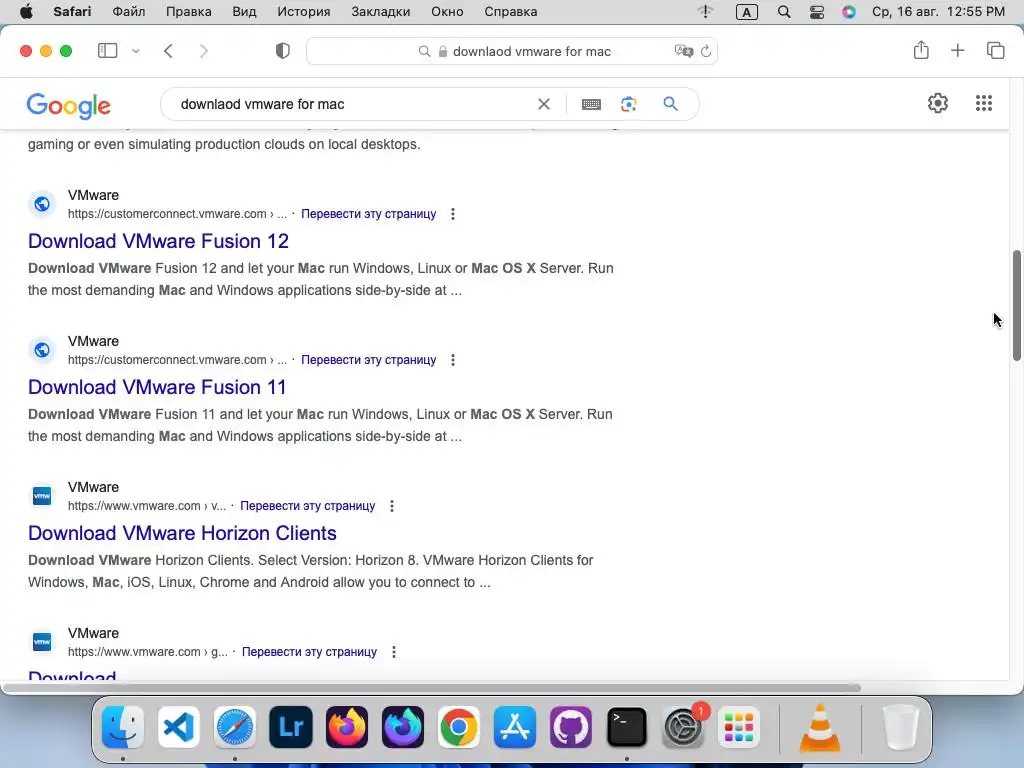Translate the Horizon Clients result page

[x=308, y=505]
